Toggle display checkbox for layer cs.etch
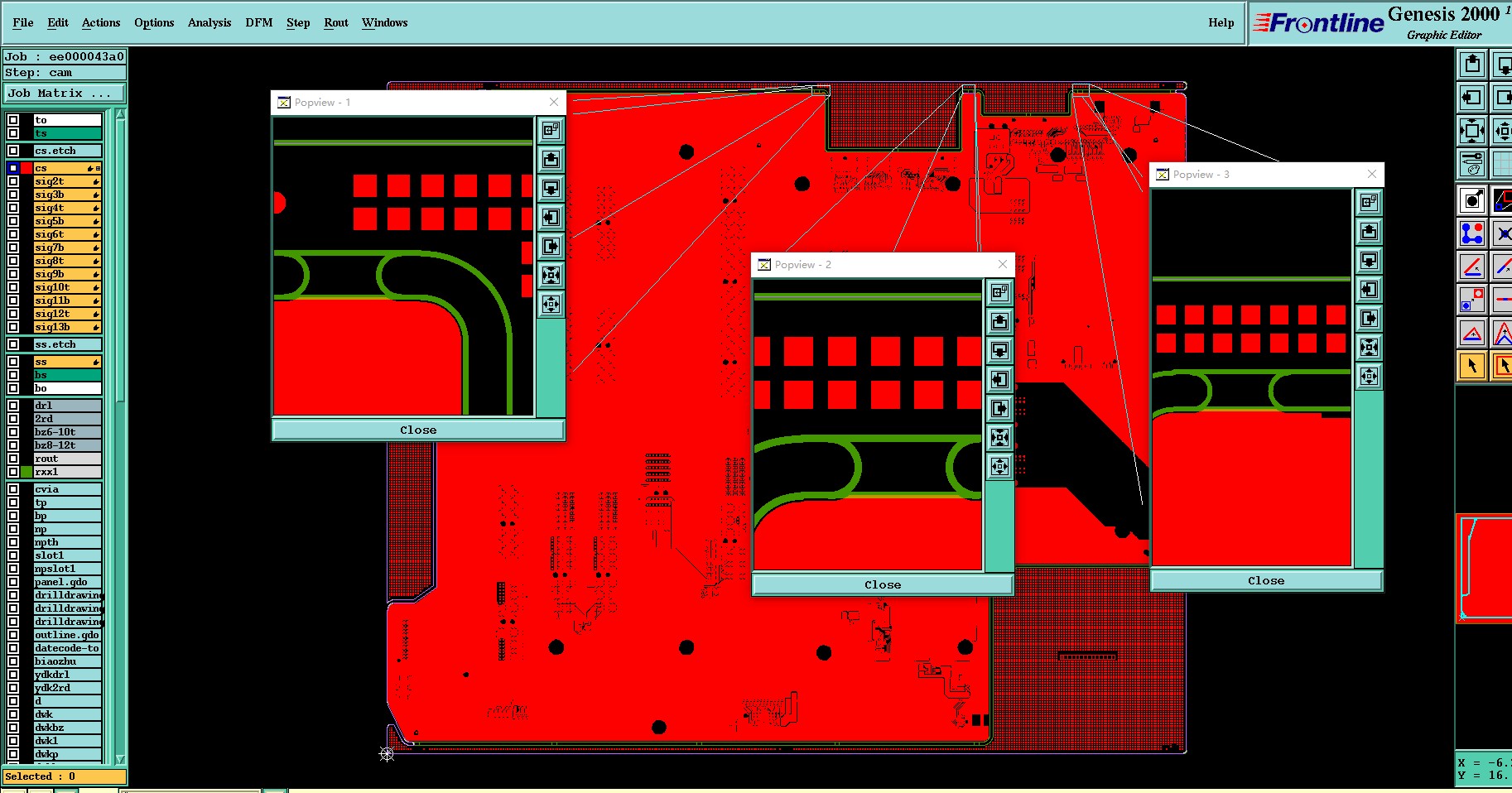Viewport: 1512px width, 793px height. point(13,151)
